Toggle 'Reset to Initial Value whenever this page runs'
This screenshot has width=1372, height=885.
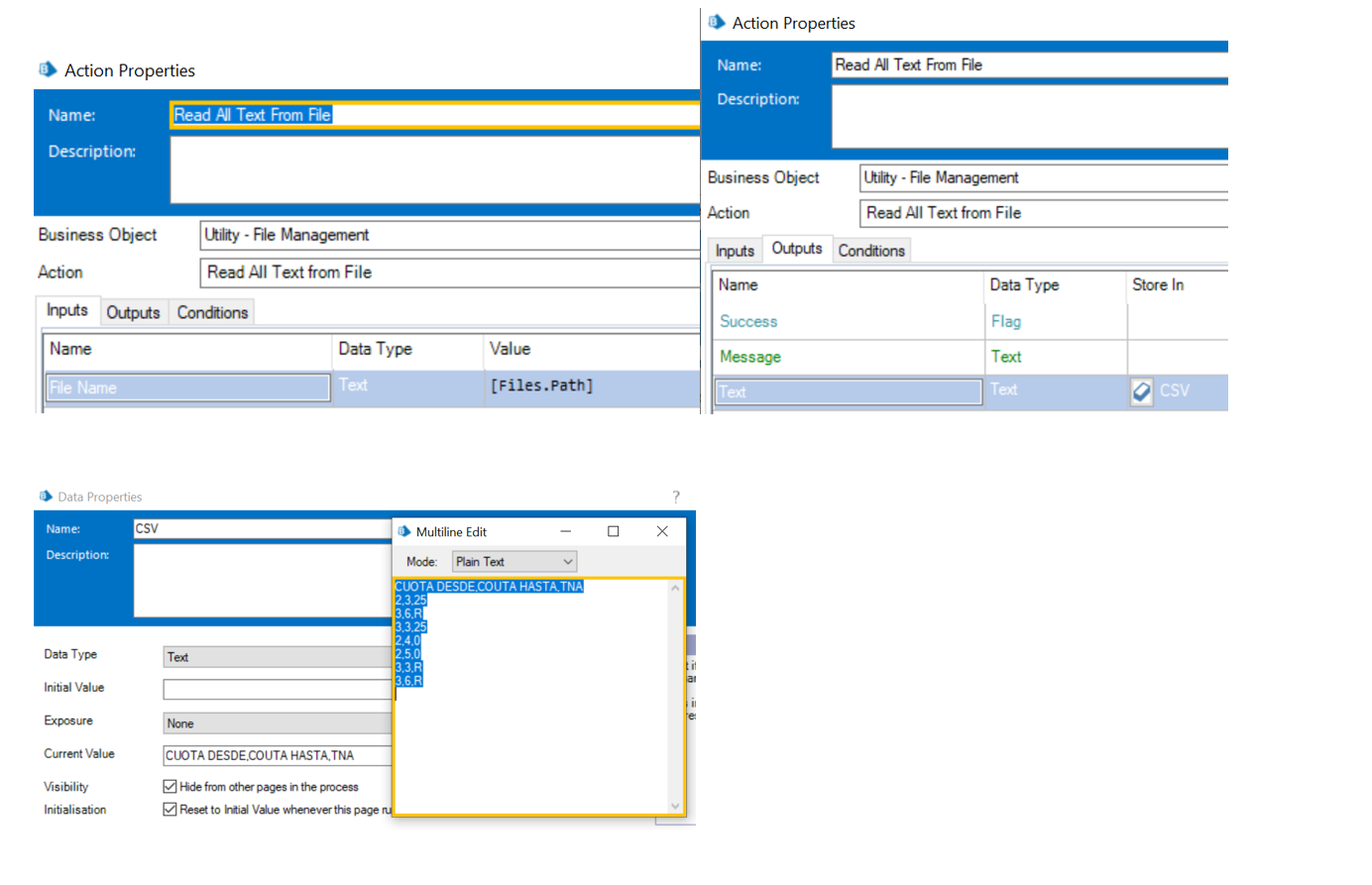point(170,809)
